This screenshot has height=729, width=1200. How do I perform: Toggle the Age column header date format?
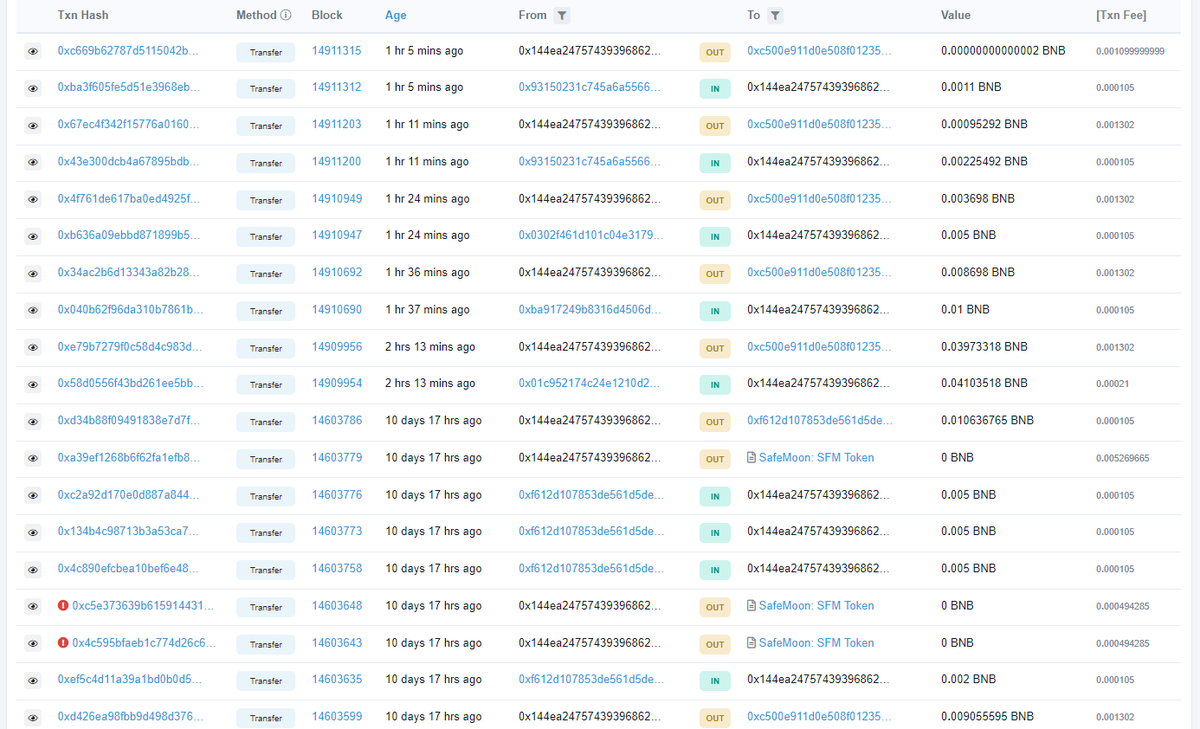[x=396, y=15]
